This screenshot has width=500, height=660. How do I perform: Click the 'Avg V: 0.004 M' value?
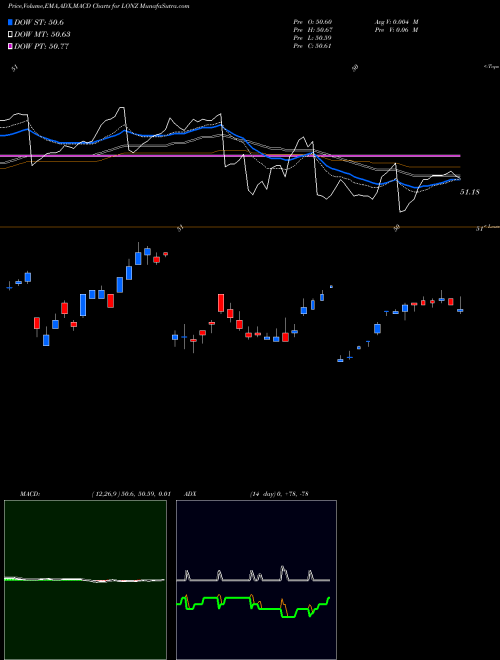coord(396,22)
